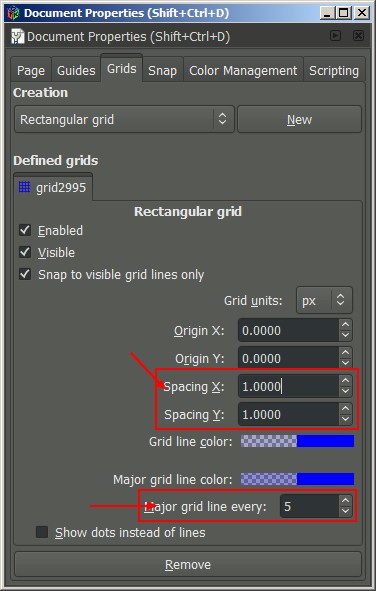Increase the Spacing Y value
The width and height of the screenshot is (376, 591).
[345, 409]
